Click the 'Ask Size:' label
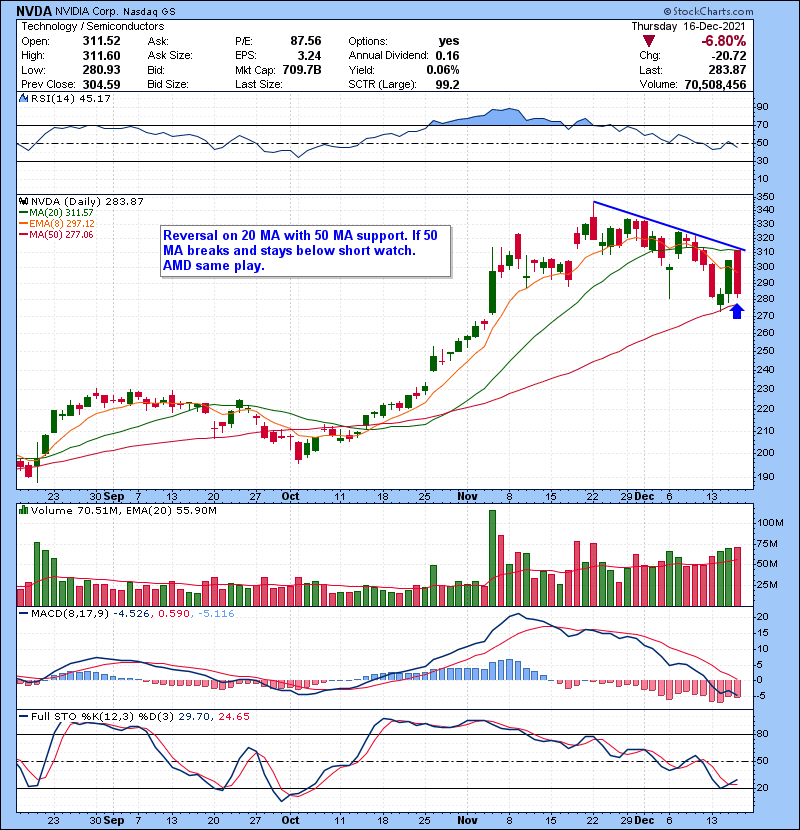Screen dimensions: 800x830 pyautogui.click(x=170, y=56)
